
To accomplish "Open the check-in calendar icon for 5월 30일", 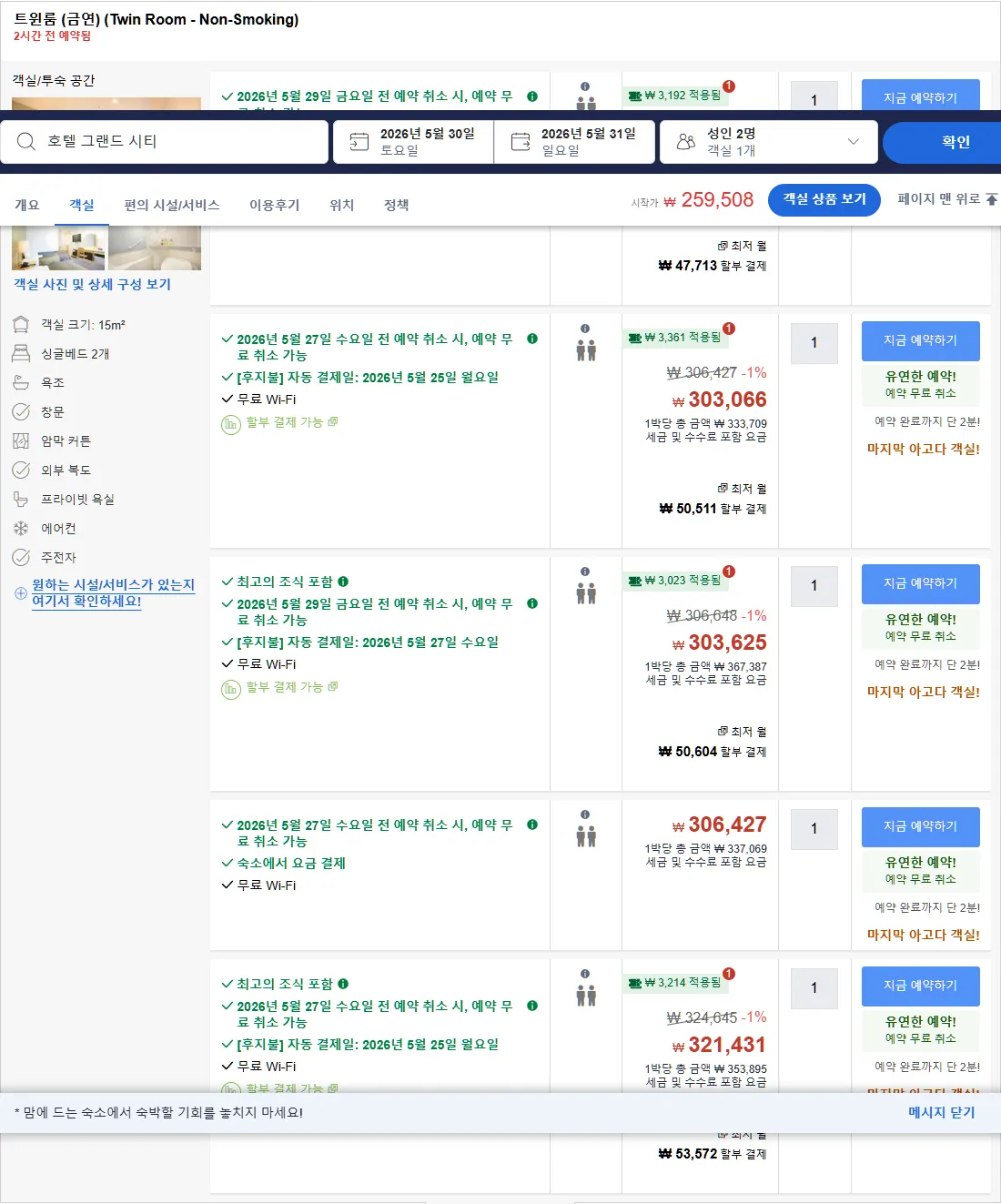I will pos(359,142).
